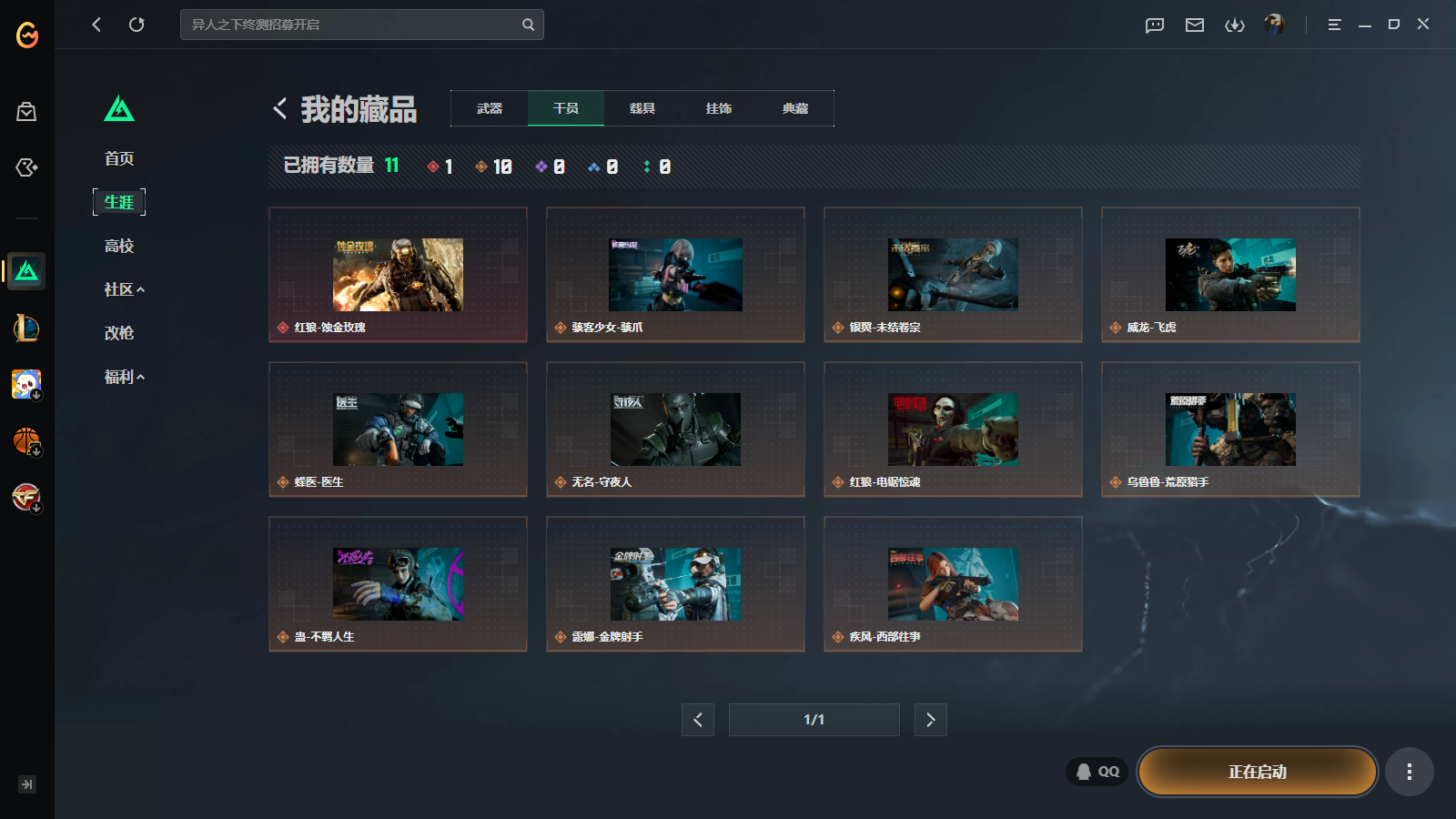Go to the previous collection page
The width and height of the screenshot is (1456, 819).
(698, 720)
